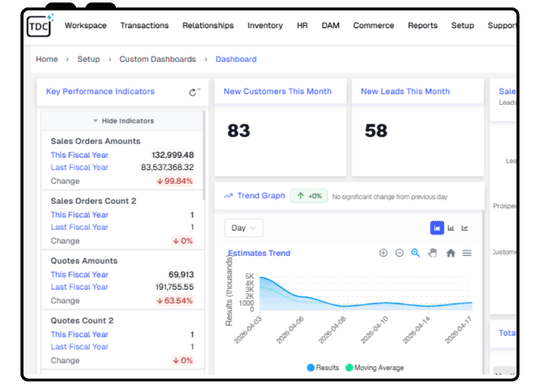The height and width of the screenshot is (384, 540).
Task: Go to Home breadcrumb
Action: pos(47,59)
